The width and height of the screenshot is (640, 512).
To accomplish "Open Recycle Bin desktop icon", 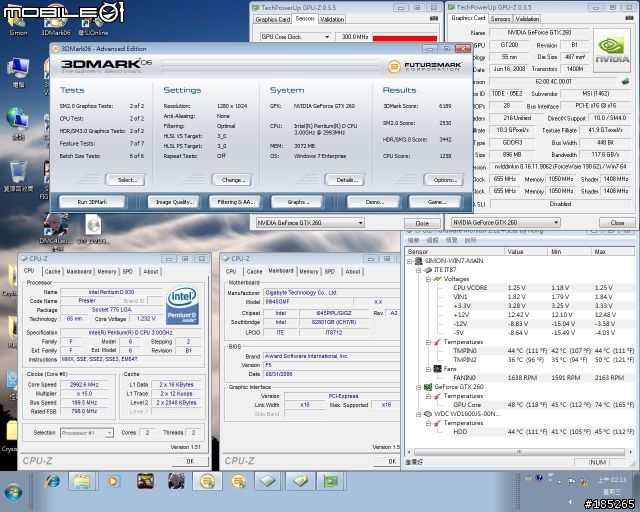I will point(18,176).
